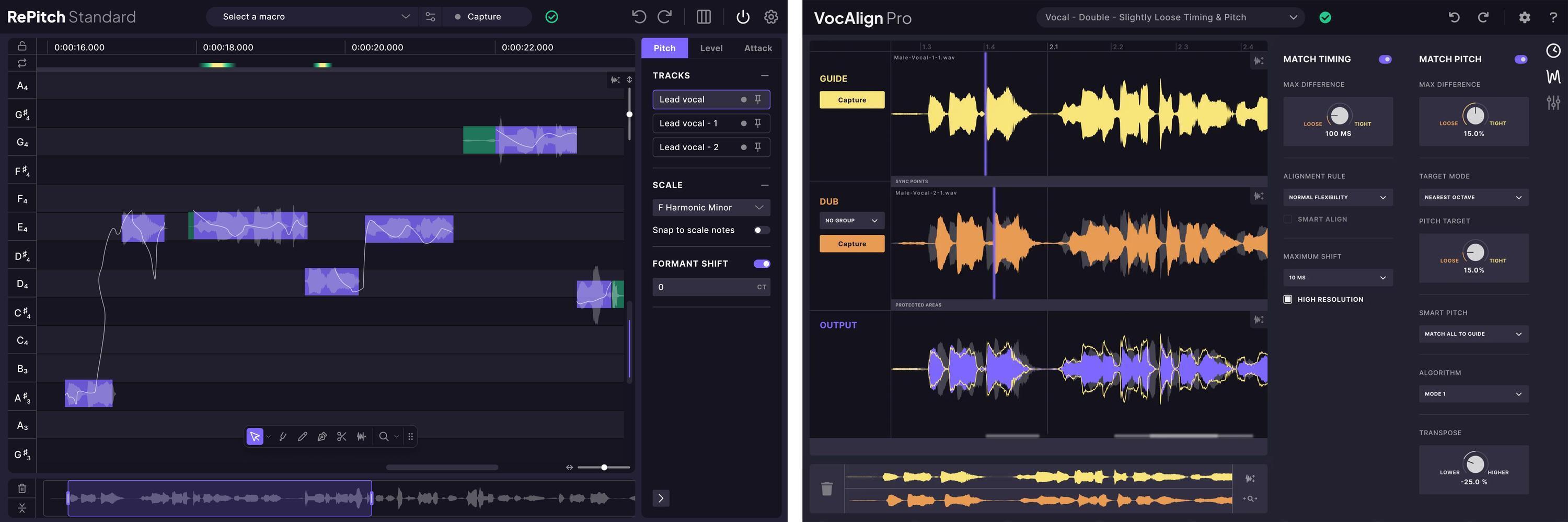The width and height of the screenshot is (1568, 522).
Task: Switch to the Attack tab
Action: click(758, 48)
